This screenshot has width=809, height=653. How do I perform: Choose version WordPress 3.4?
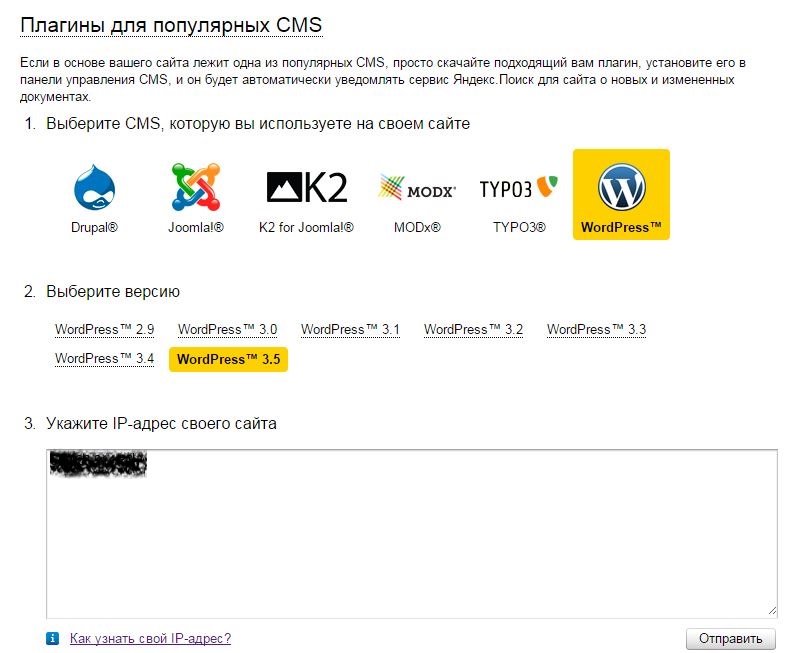[104, 358]
